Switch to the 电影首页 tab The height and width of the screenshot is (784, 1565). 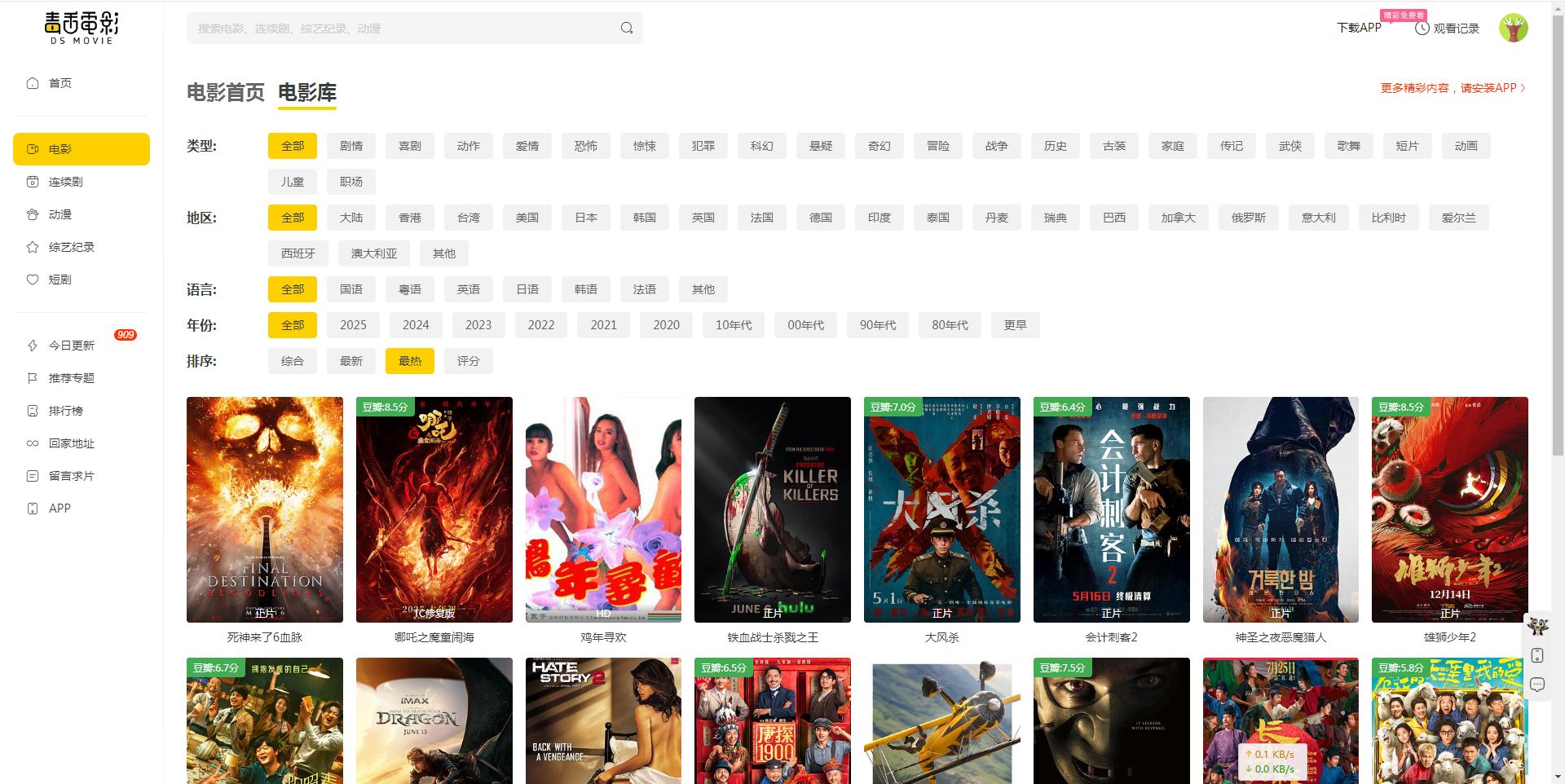pyautogui.click(x=225, y=92)
